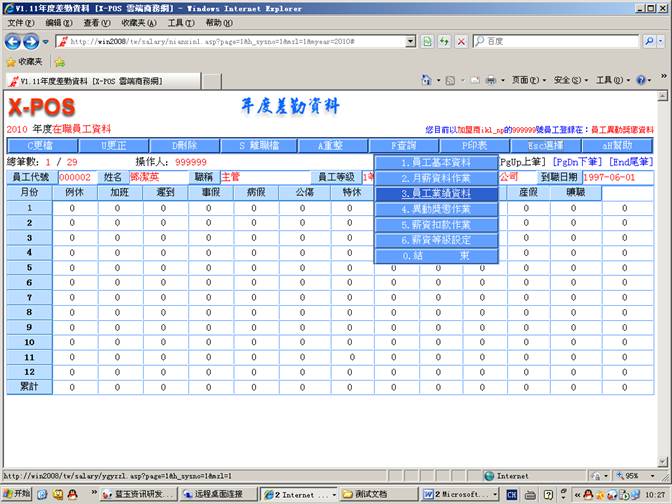Open the 工具(T) menu in menu bar
Image resolution: width=672 pixels, height=504 pixels.
pos(181,22)
